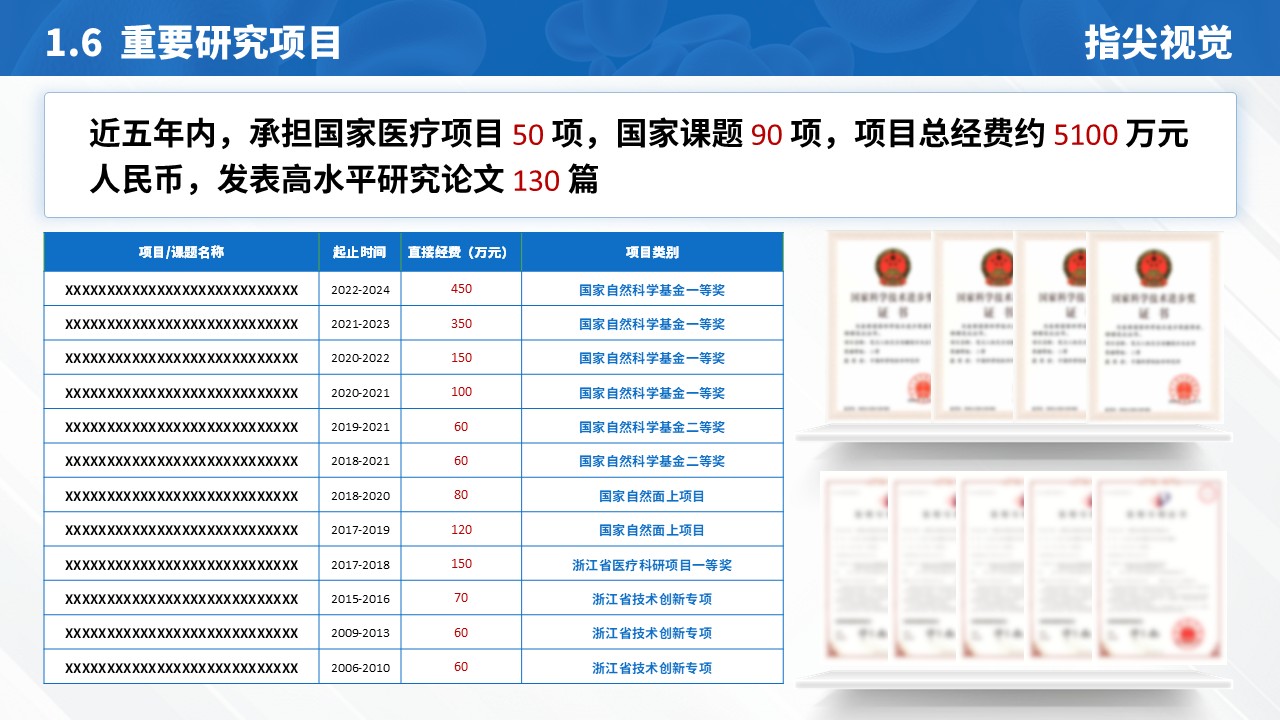Select the "项目类别" column header
This screenshot has height=720, width=1280.
652,253
